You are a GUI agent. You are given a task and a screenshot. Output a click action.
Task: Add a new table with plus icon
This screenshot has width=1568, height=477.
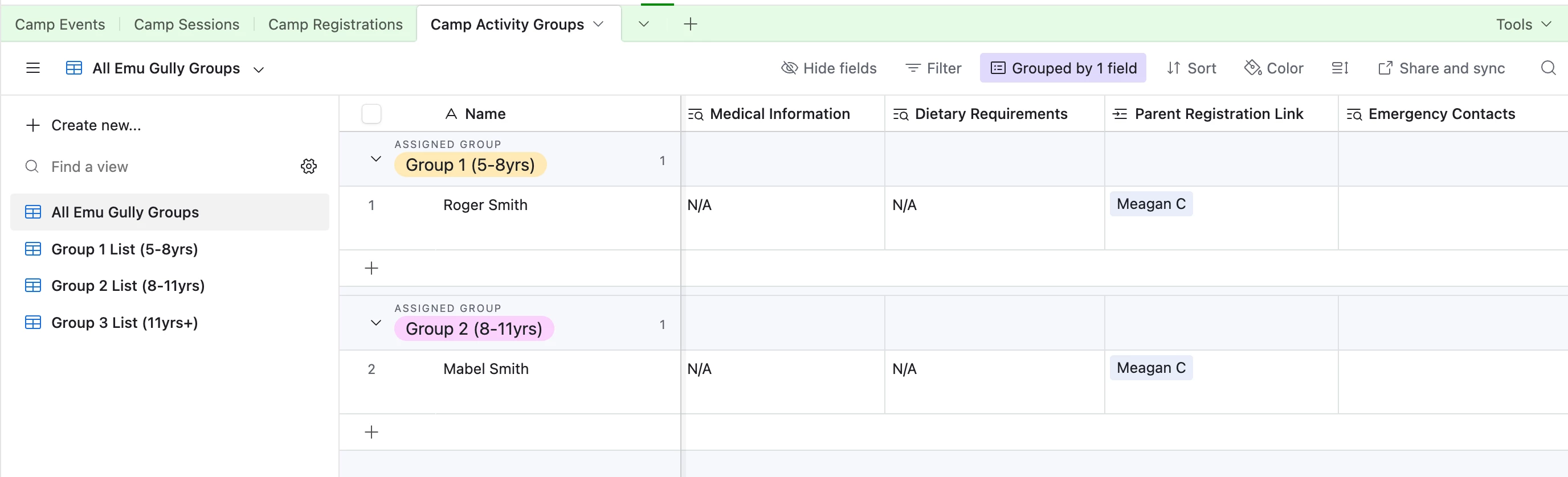pyautogui.click(x=690, y=24)
